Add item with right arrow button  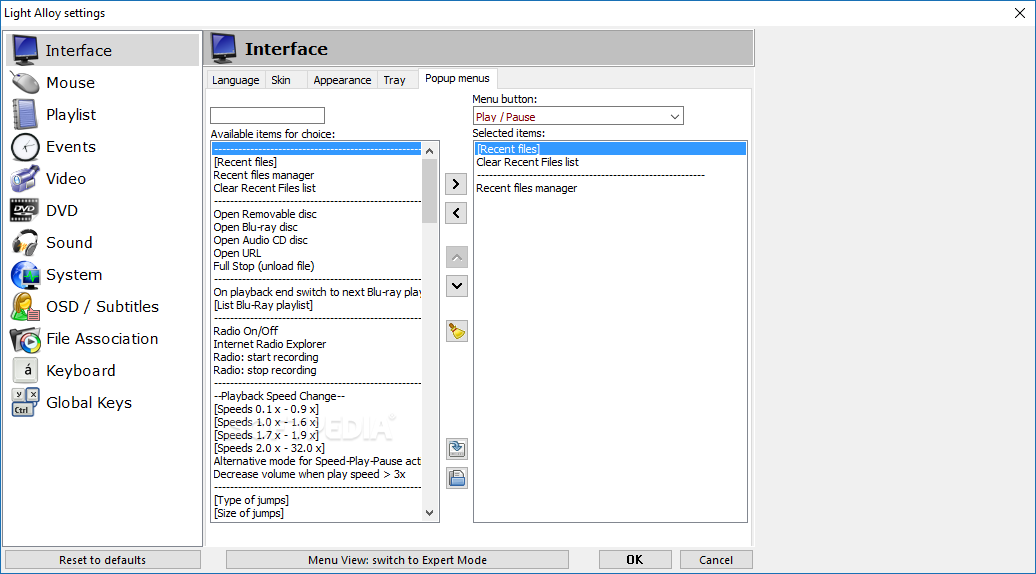tap(456, 184)
